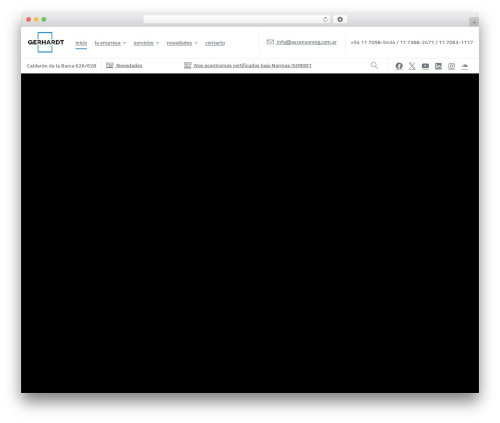
Task: Open the ISO9001 certification link
Action: point(252,66)
